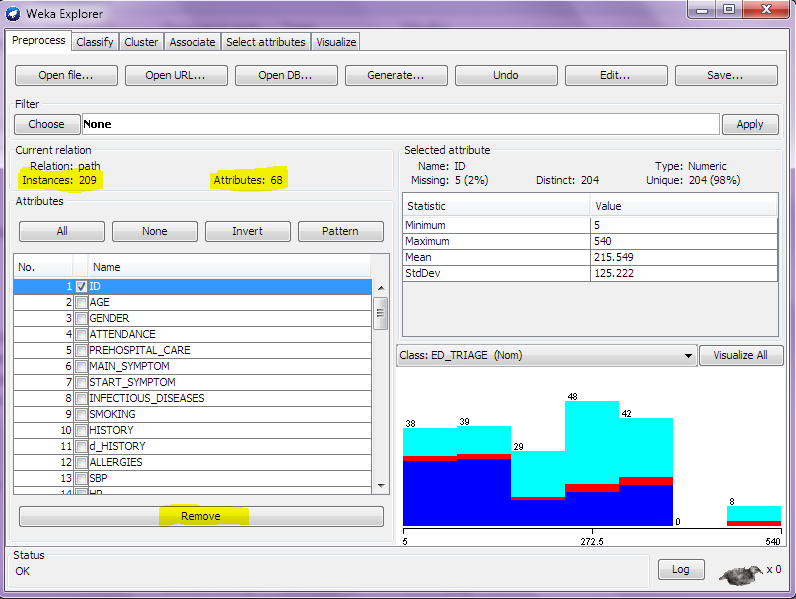
Task: Click the Instances: 209 label
Action: [59, 180]
